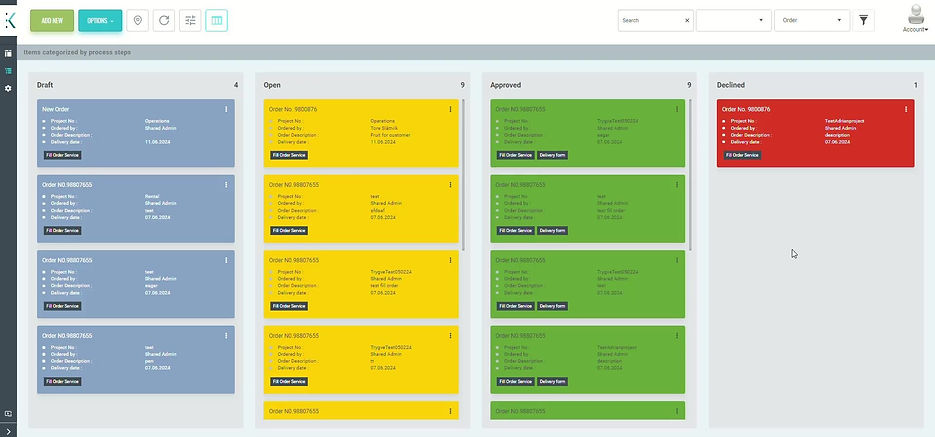Open the OPTIONS dropdown button

pos(100,20)
